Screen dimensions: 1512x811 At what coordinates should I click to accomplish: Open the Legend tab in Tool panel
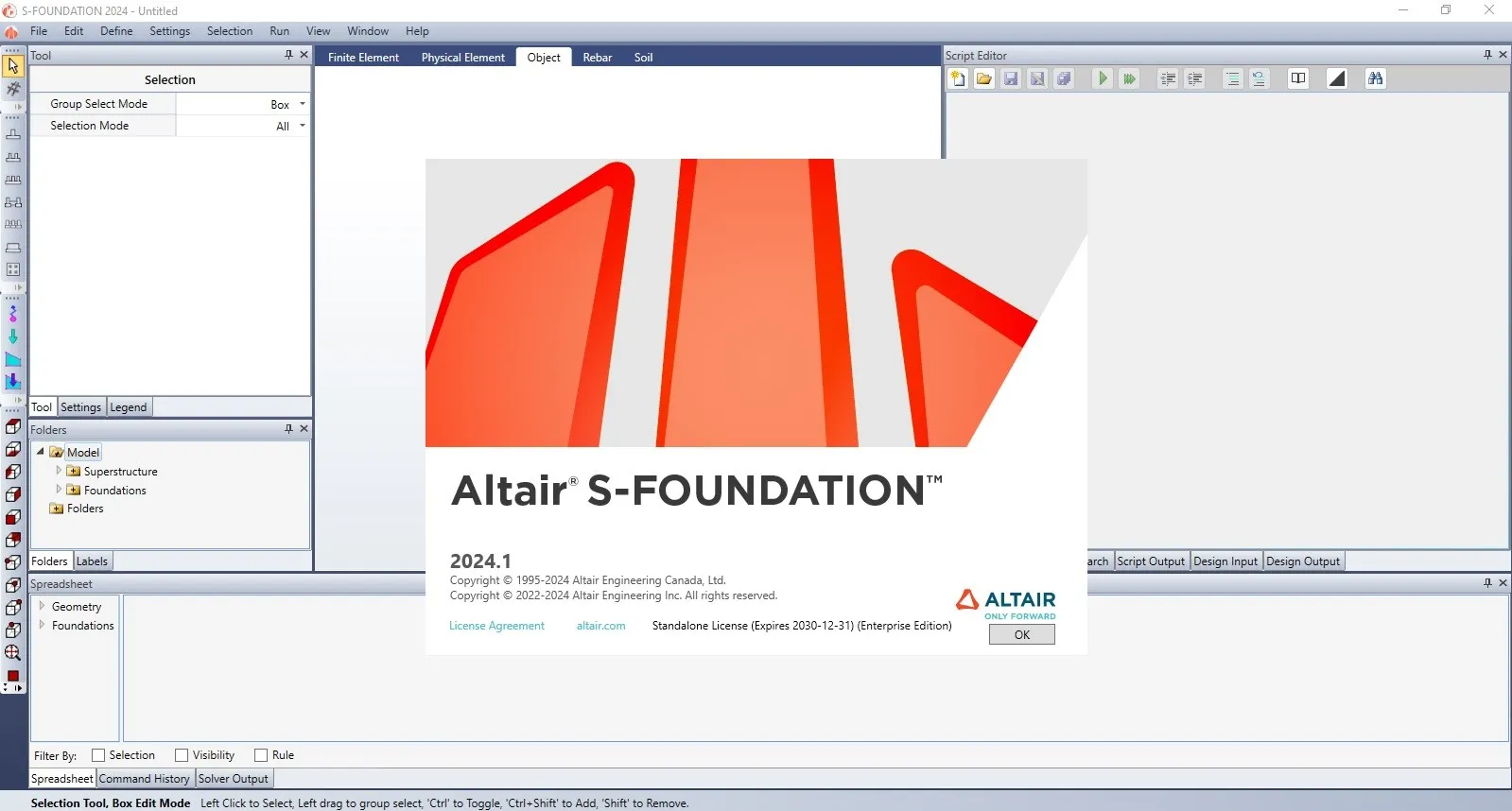click(x=129, y=407)
